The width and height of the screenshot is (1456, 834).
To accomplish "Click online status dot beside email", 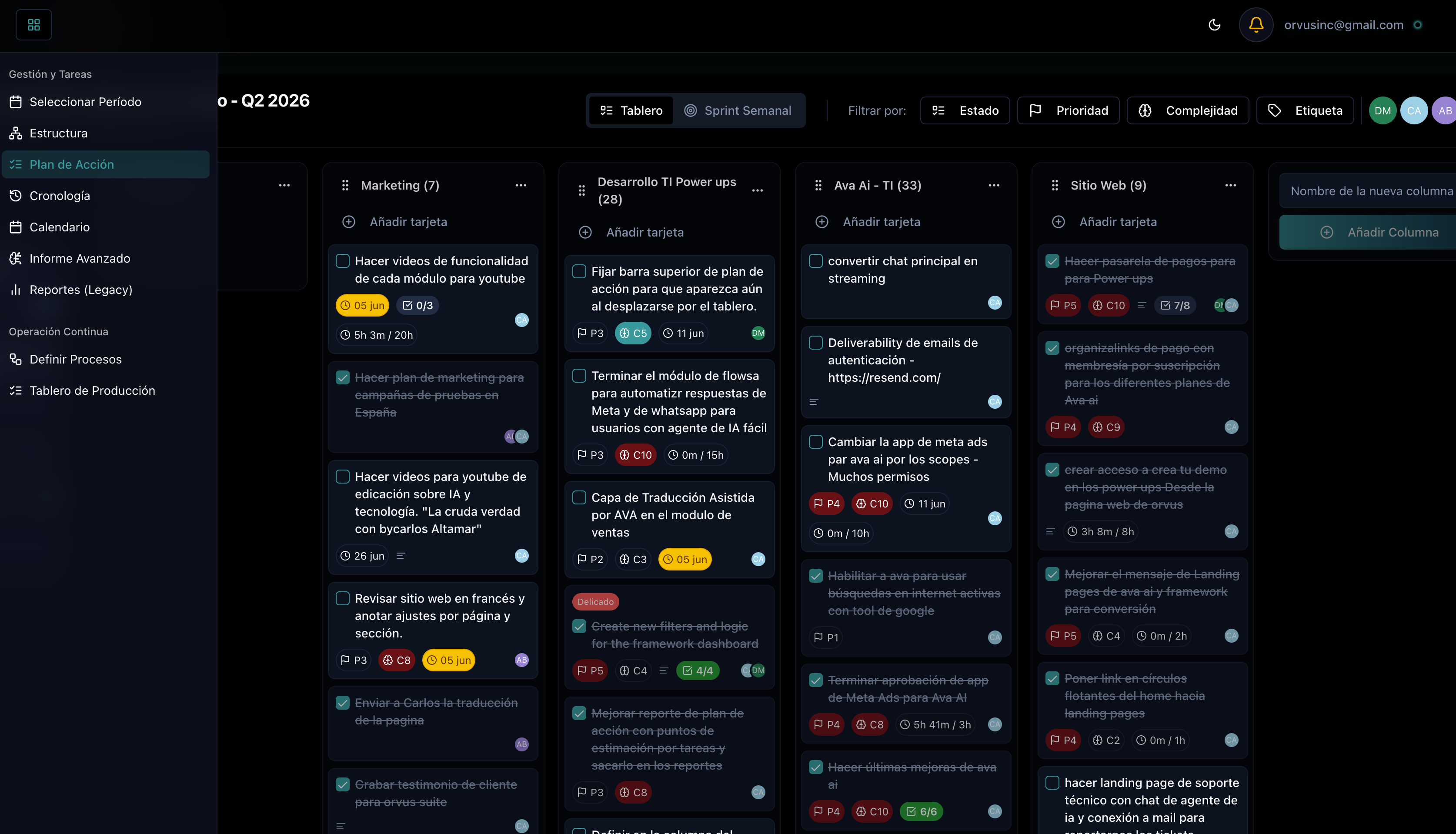I will coord(1418,25).
